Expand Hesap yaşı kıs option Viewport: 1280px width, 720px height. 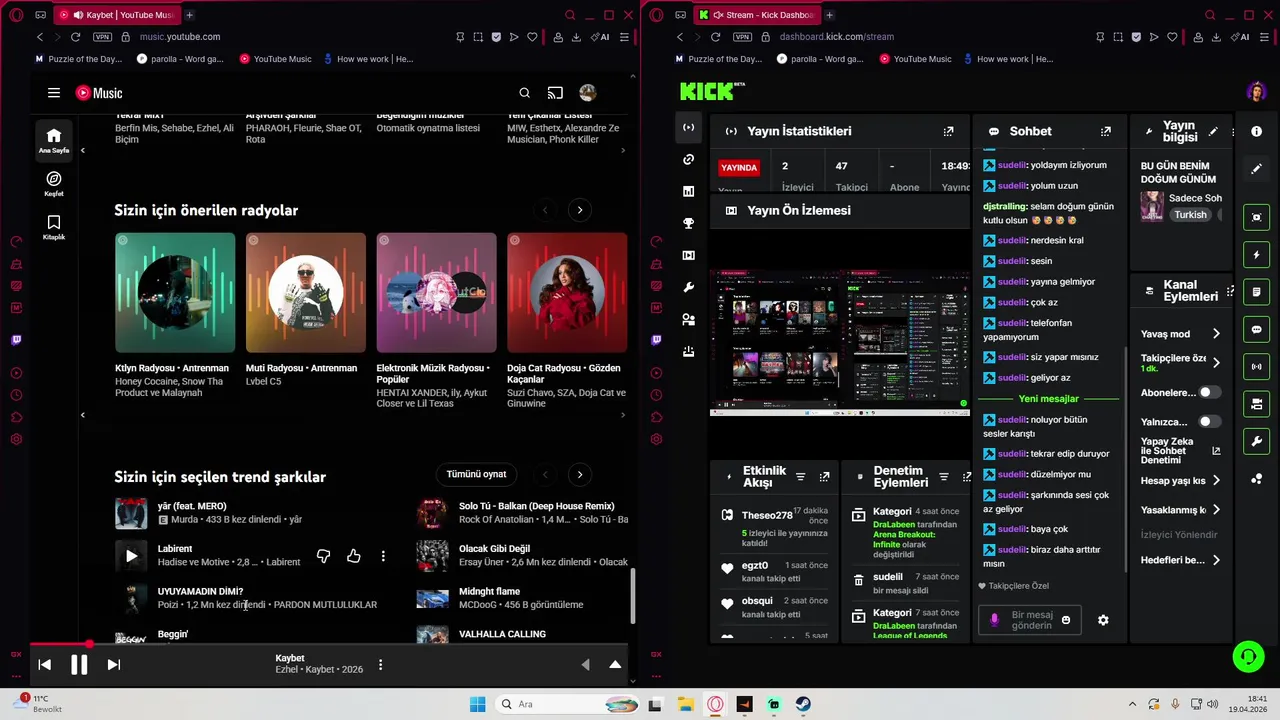(x=1216, y=481)
